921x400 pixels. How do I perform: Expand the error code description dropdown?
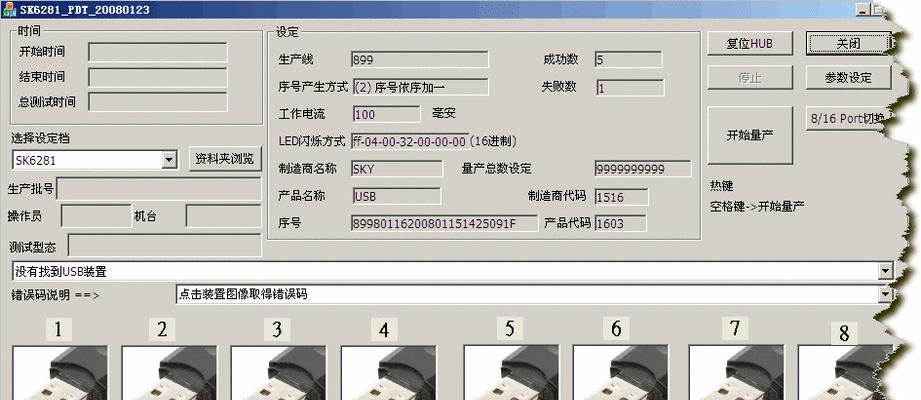click(885, 294)
